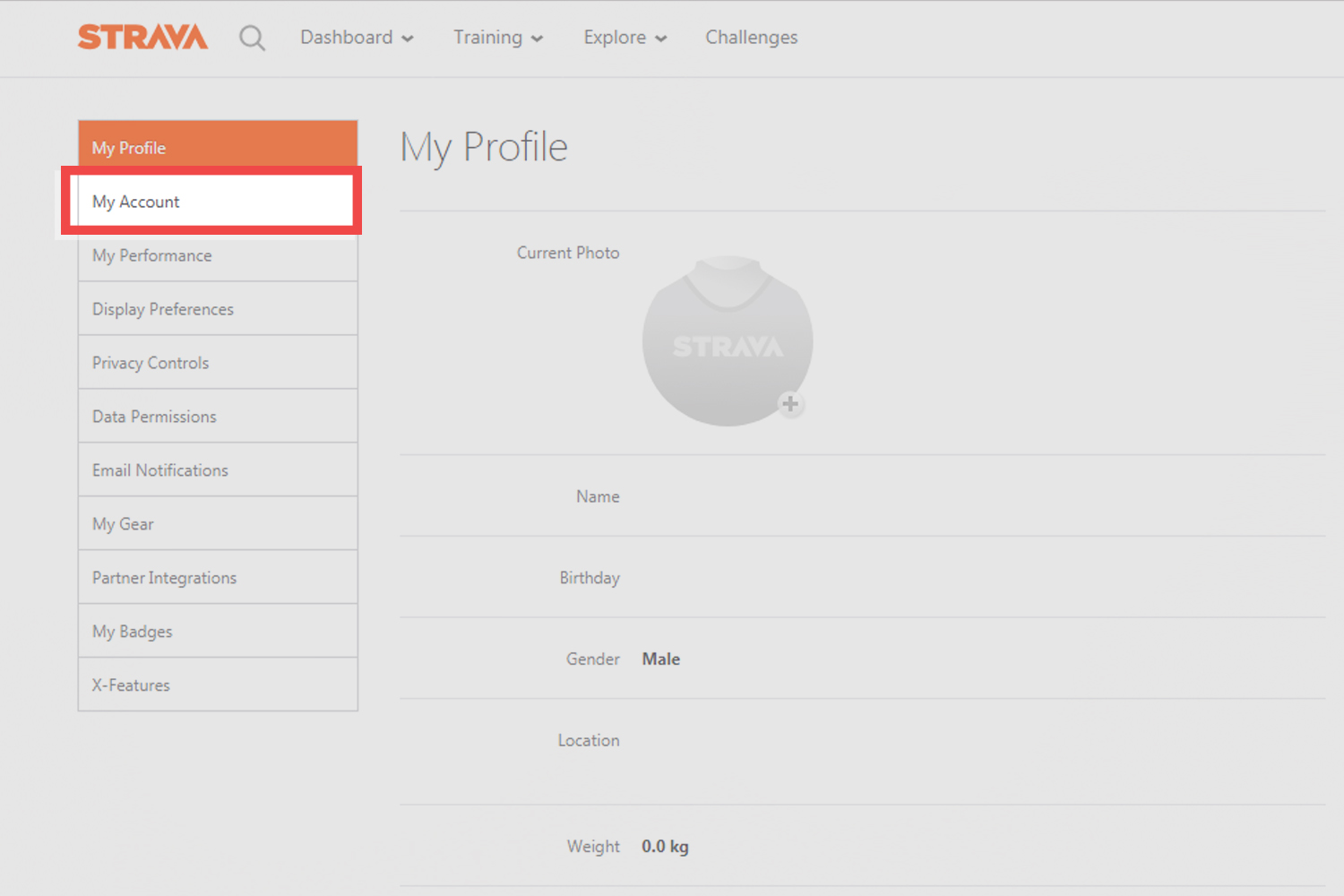This screenshot has height=896, width=1344.
Task: Go to Email Notifications settings
Action: [x=218, y=470]
